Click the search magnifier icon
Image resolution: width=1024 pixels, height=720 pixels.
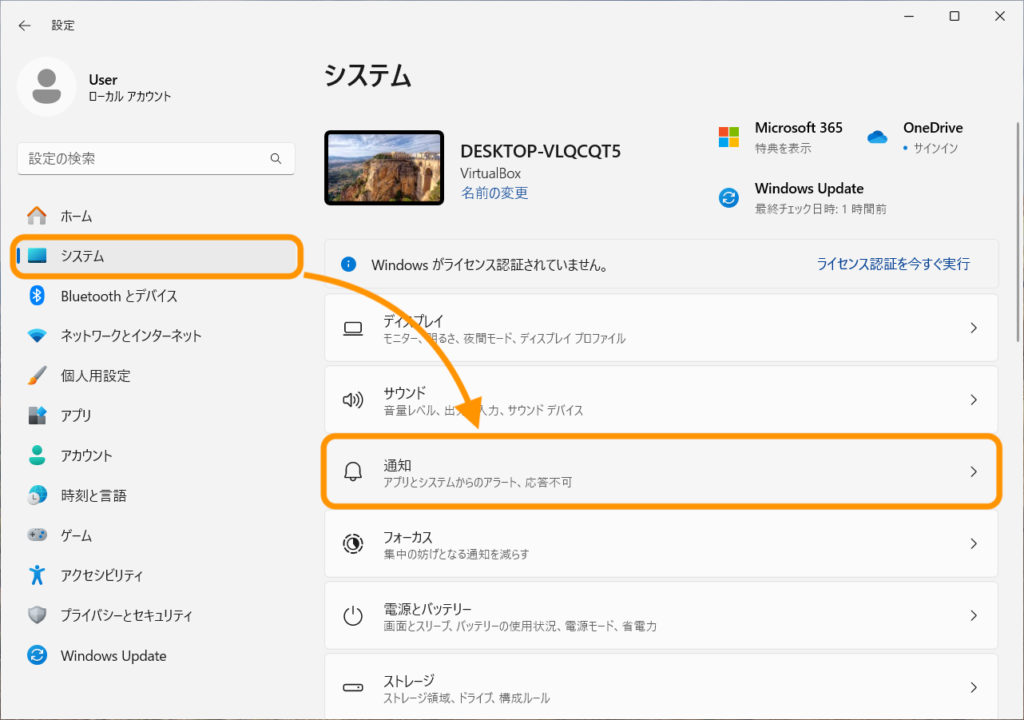(x=276, y=159)
